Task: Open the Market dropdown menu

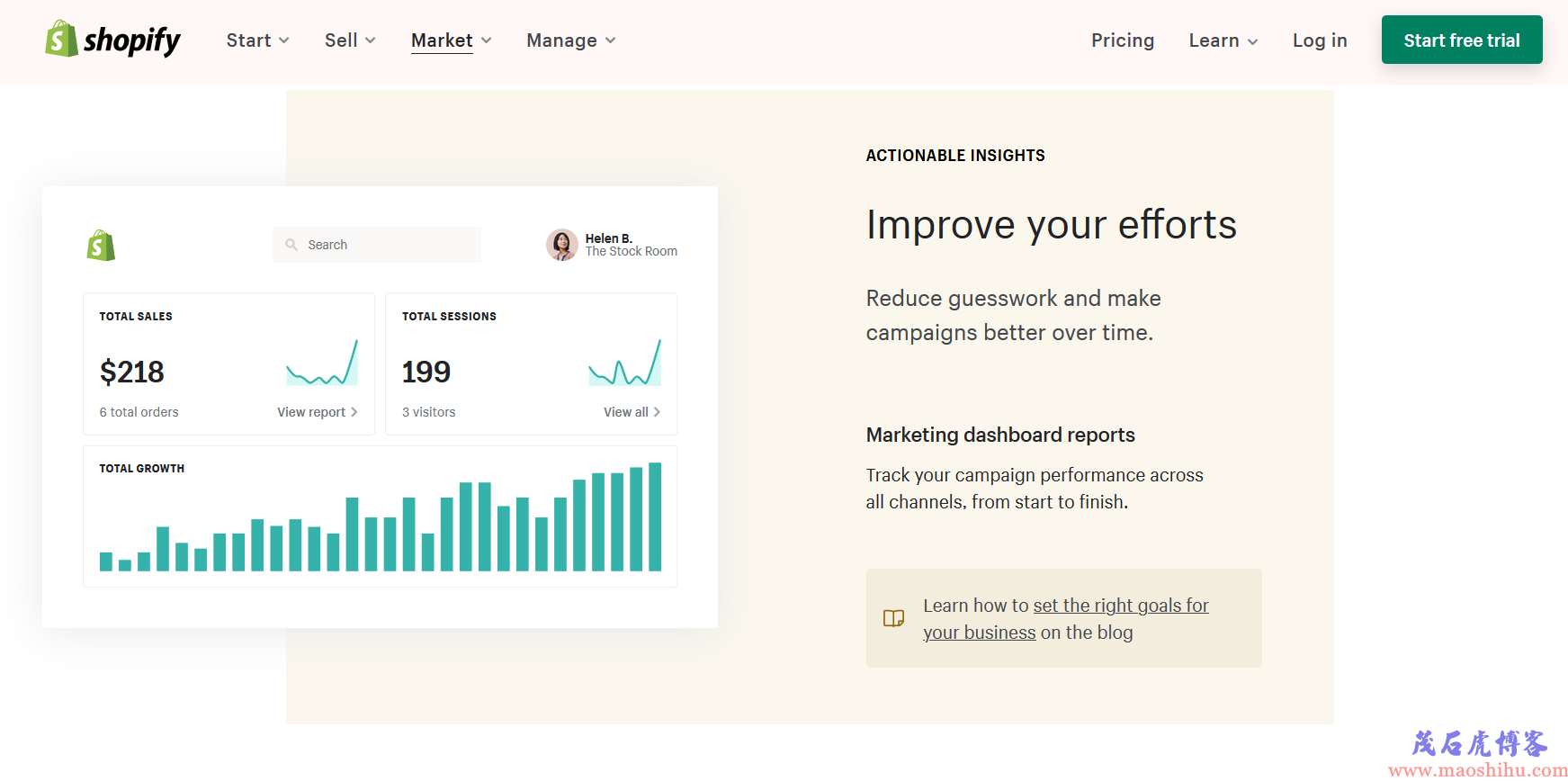Action: click(x=452, y=40)
